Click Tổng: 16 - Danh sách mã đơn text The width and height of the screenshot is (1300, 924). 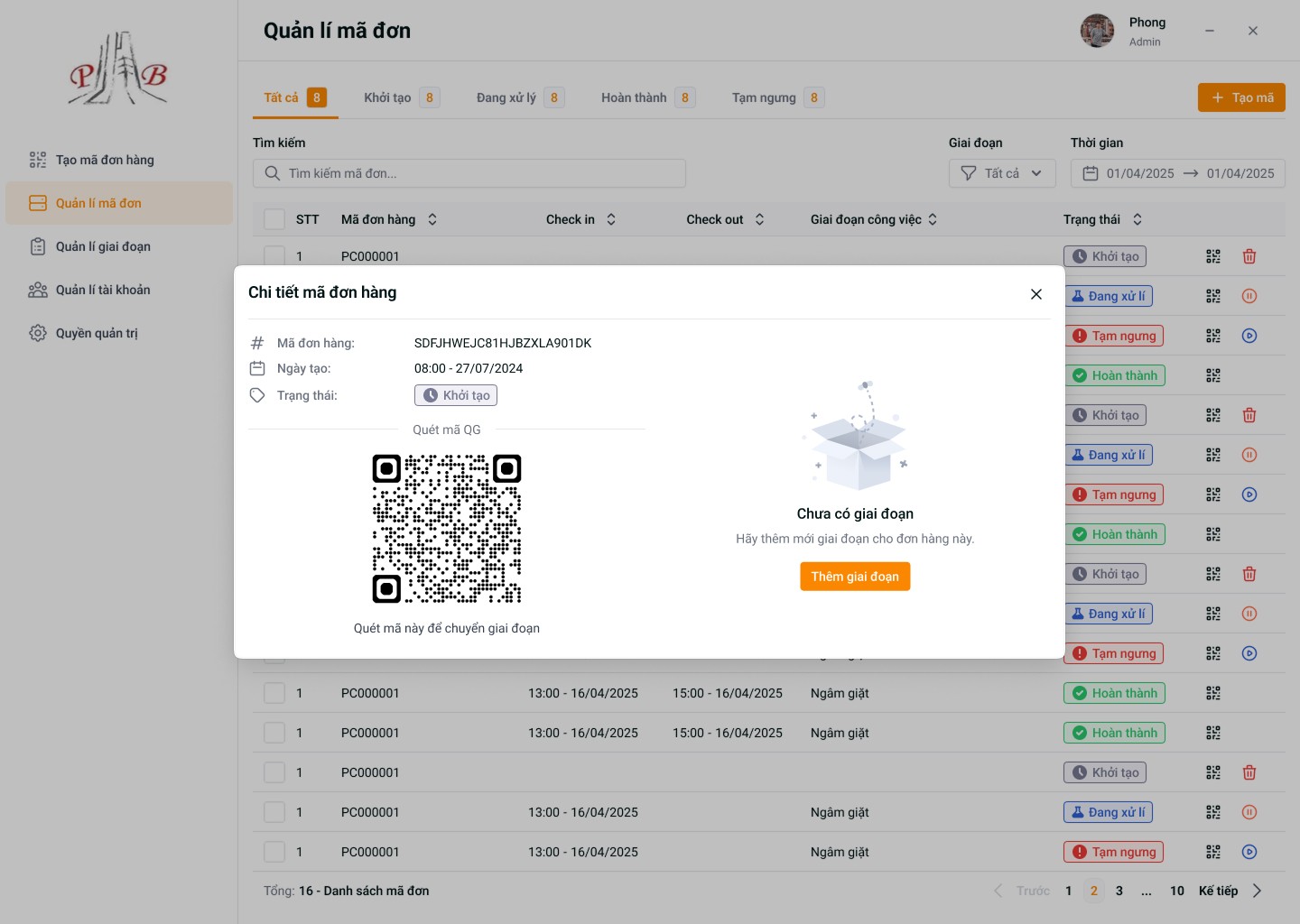click(347, 891)
